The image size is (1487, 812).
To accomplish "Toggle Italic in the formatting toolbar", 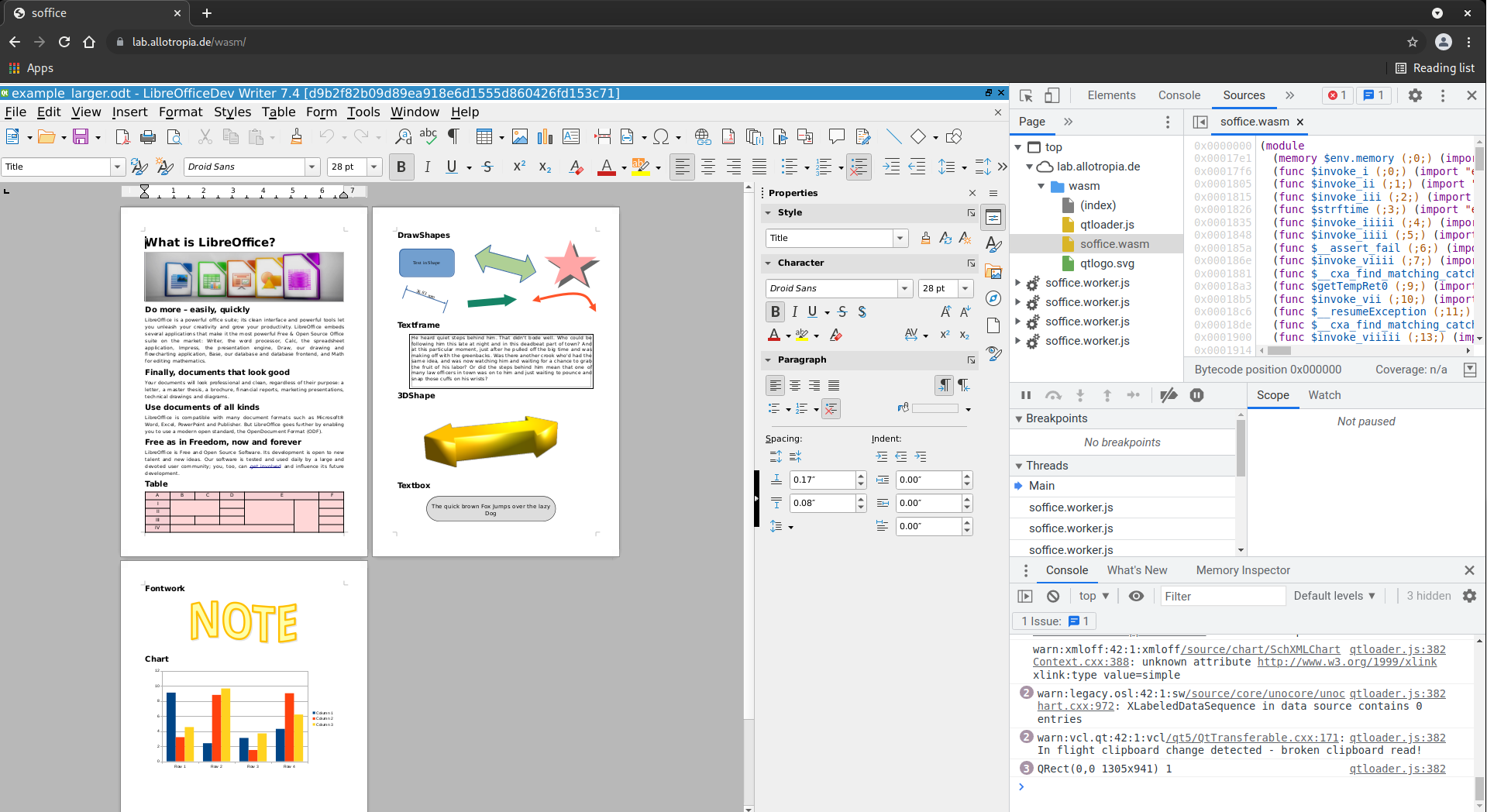I will click(x=427, y=167).
